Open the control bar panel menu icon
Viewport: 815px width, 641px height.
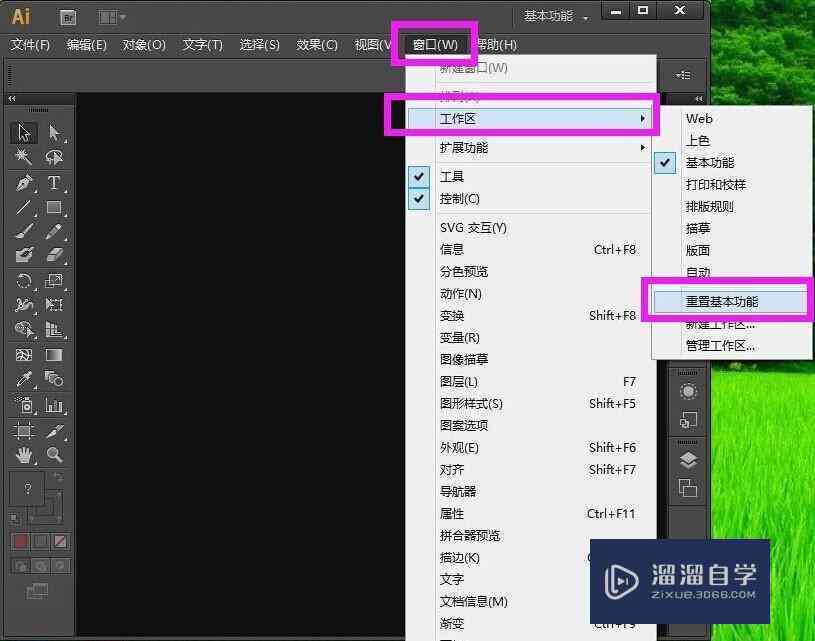(x=683, y=75)
